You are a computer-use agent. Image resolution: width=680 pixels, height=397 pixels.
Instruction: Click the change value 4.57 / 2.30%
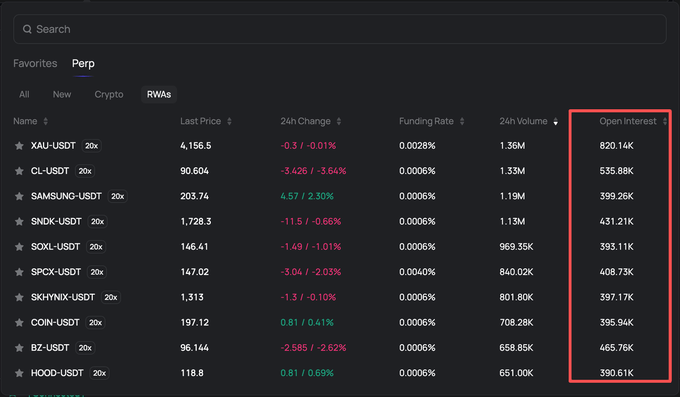click(307, 196)
